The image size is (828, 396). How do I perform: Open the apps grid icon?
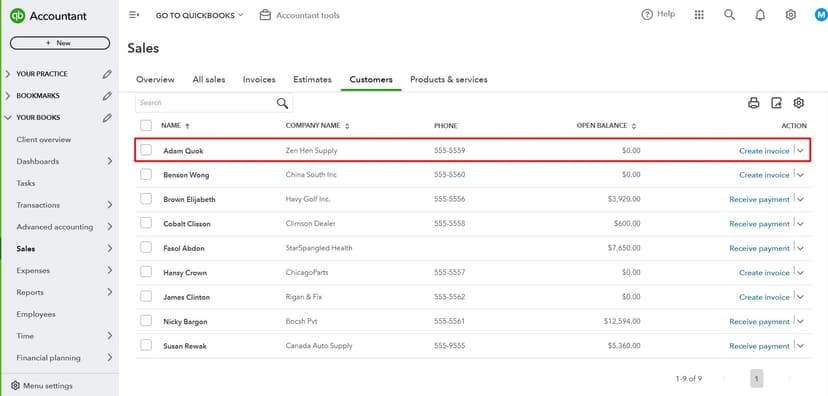coord(699,15)
